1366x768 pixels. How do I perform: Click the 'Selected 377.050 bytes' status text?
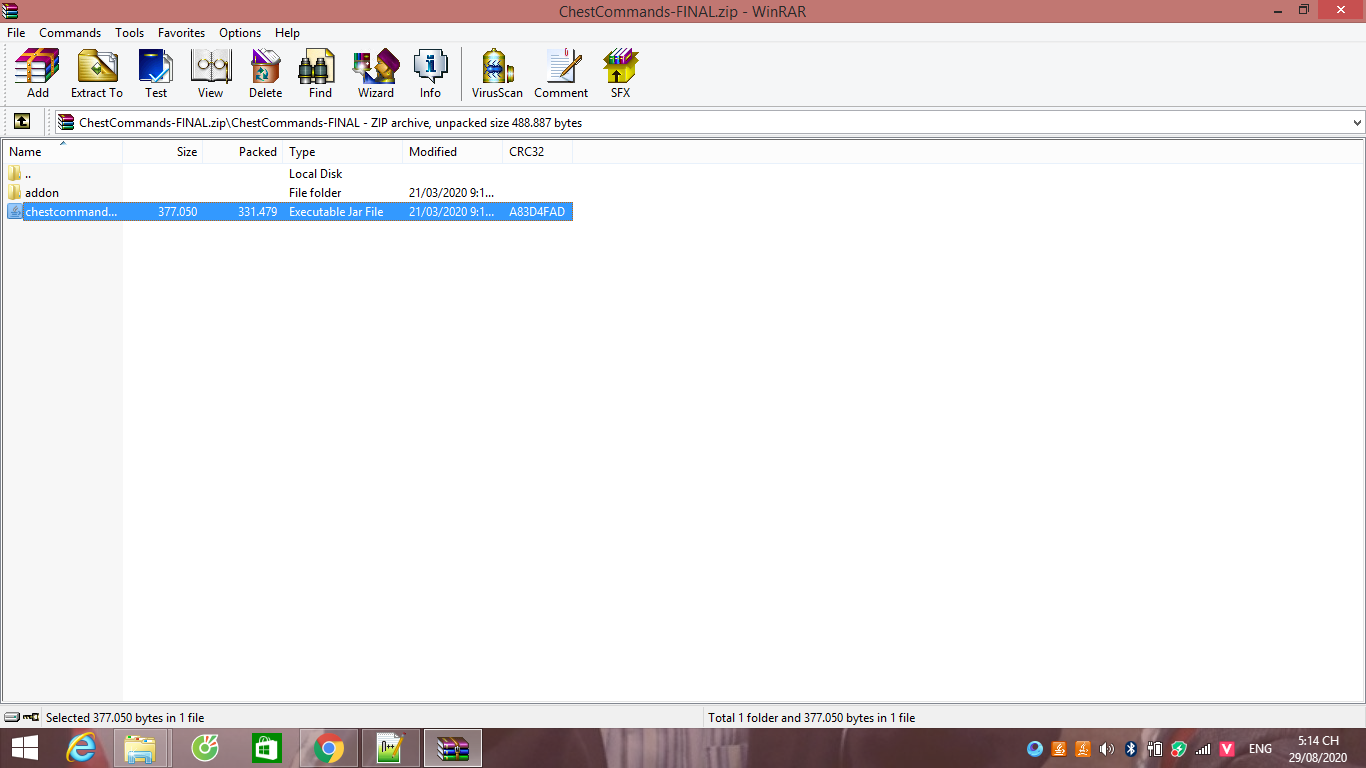[x=125, y=718]
